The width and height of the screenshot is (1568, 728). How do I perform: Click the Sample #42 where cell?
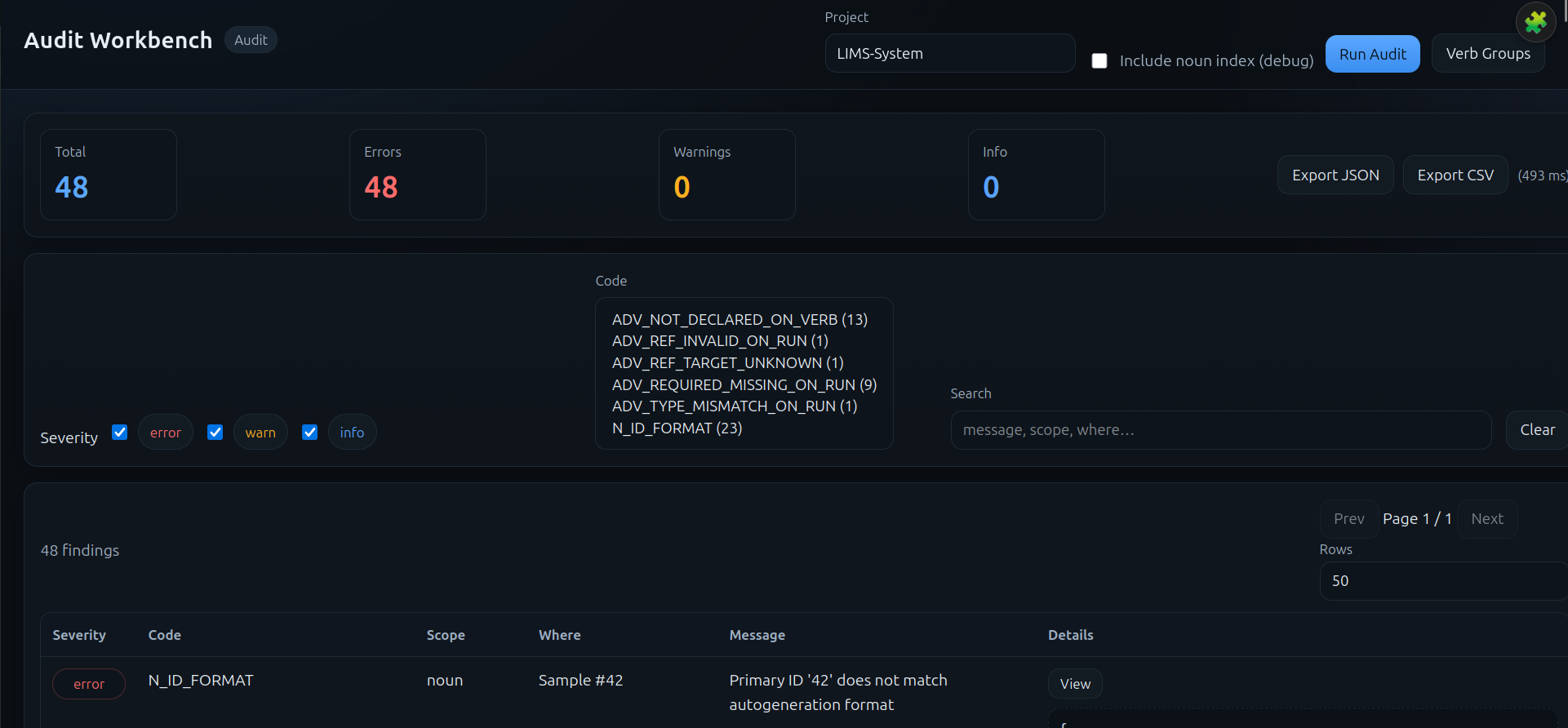point(580,681)
